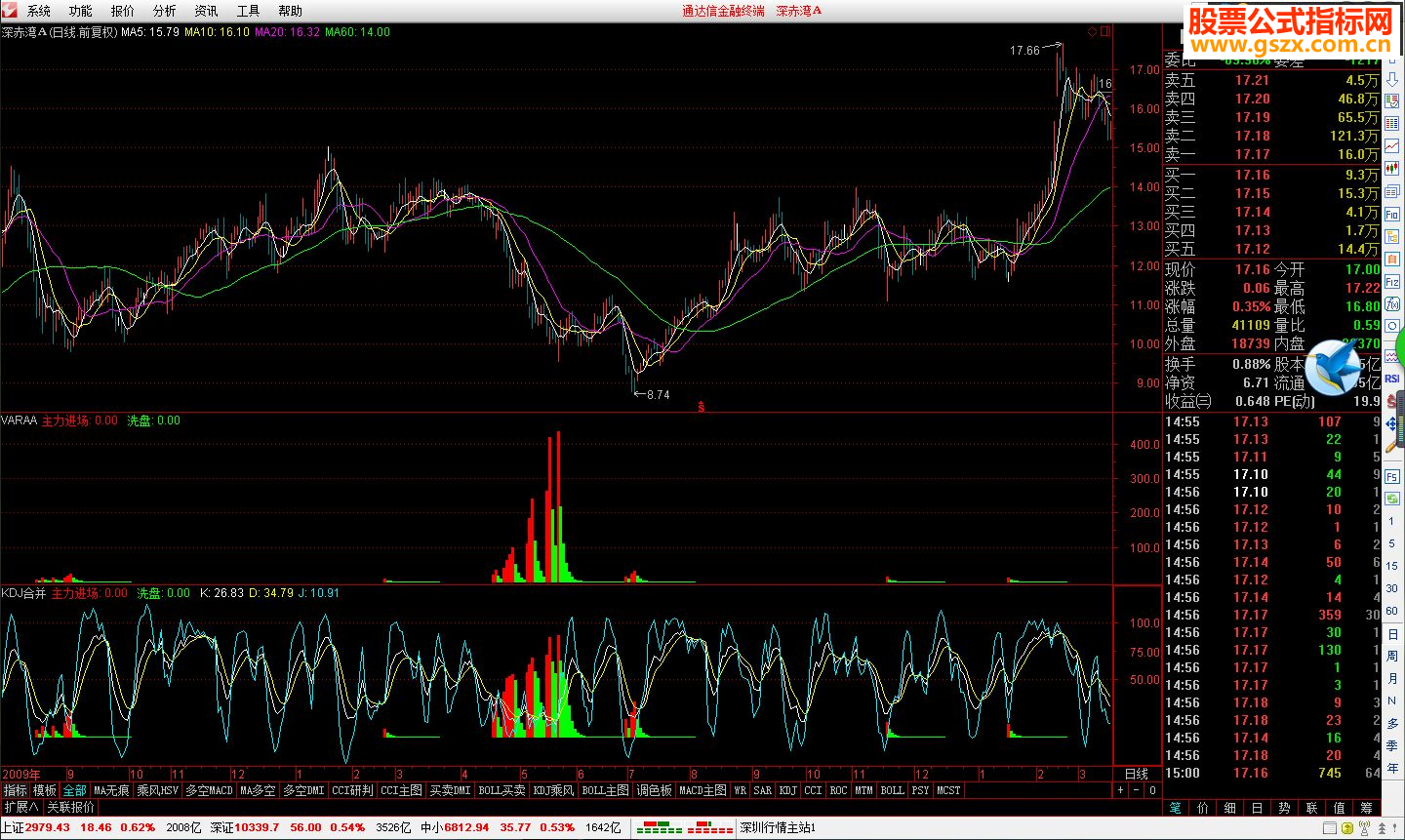The image size is (1405, 840).
Task: Apply the 多空DMI indicator
Action: pyautogui.click(x=304, y=790)
